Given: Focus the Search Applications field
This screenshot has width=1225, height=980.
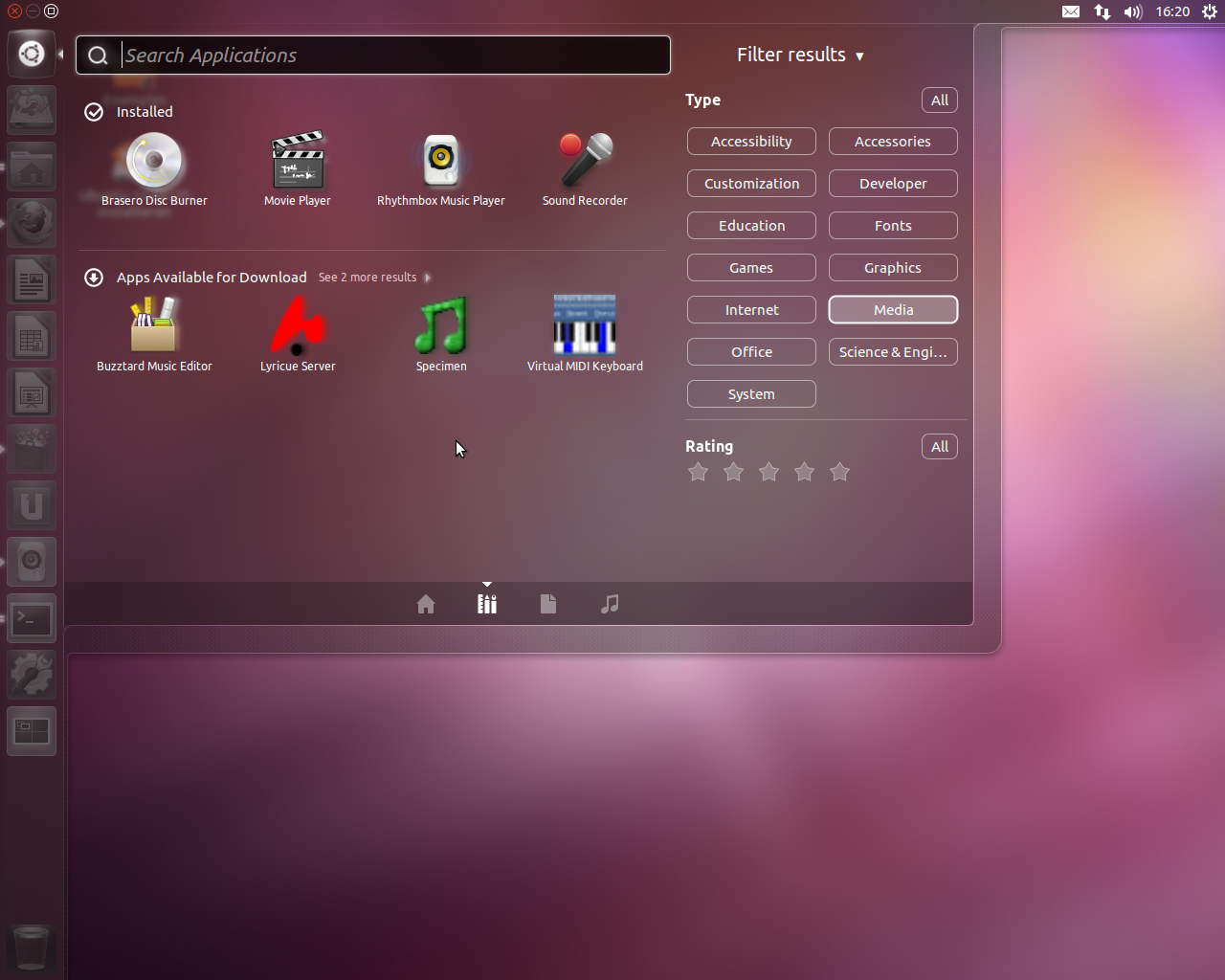Looking at the screenshot, I should tap(373, 56).
